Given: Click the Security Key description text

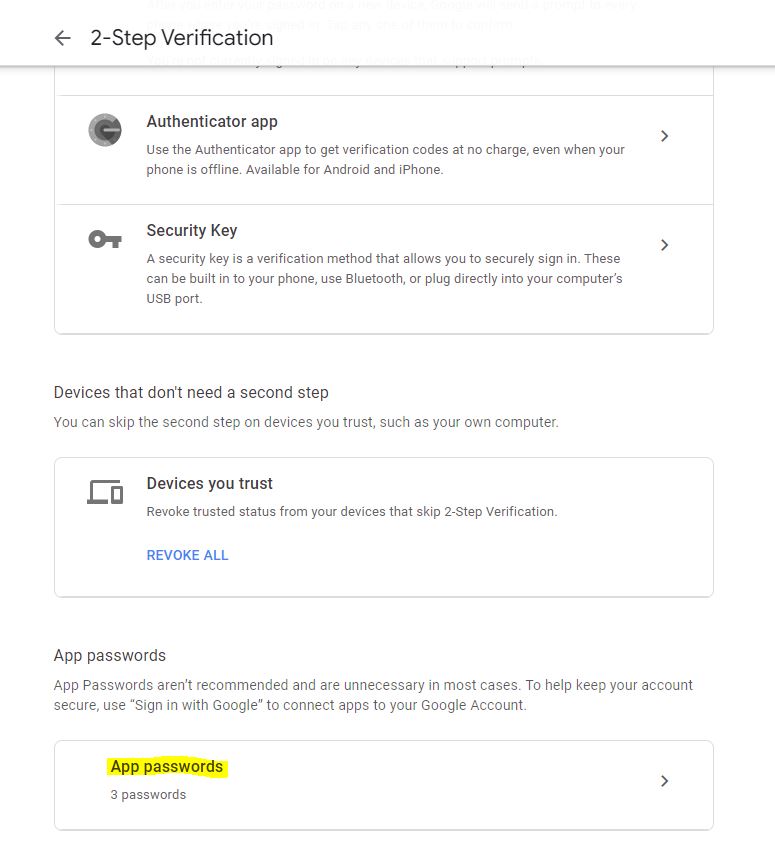Looking at the screenshot, I should coord(384,278).
